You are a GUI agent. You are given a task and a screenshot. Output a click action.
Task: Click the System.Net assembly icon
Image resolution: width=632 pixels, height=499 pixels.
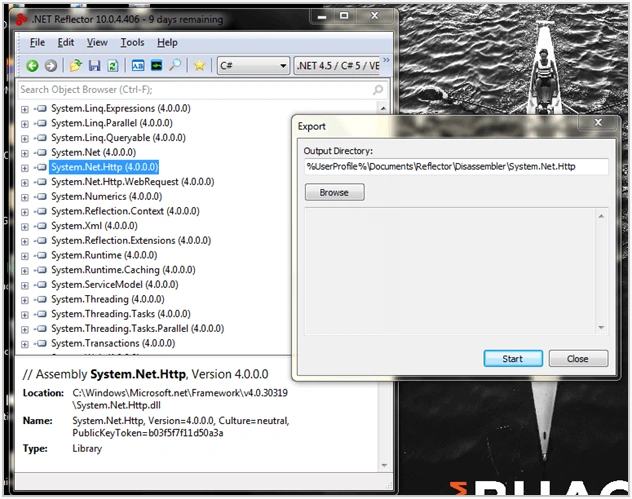pyautogui.click(x=41, y=152)
